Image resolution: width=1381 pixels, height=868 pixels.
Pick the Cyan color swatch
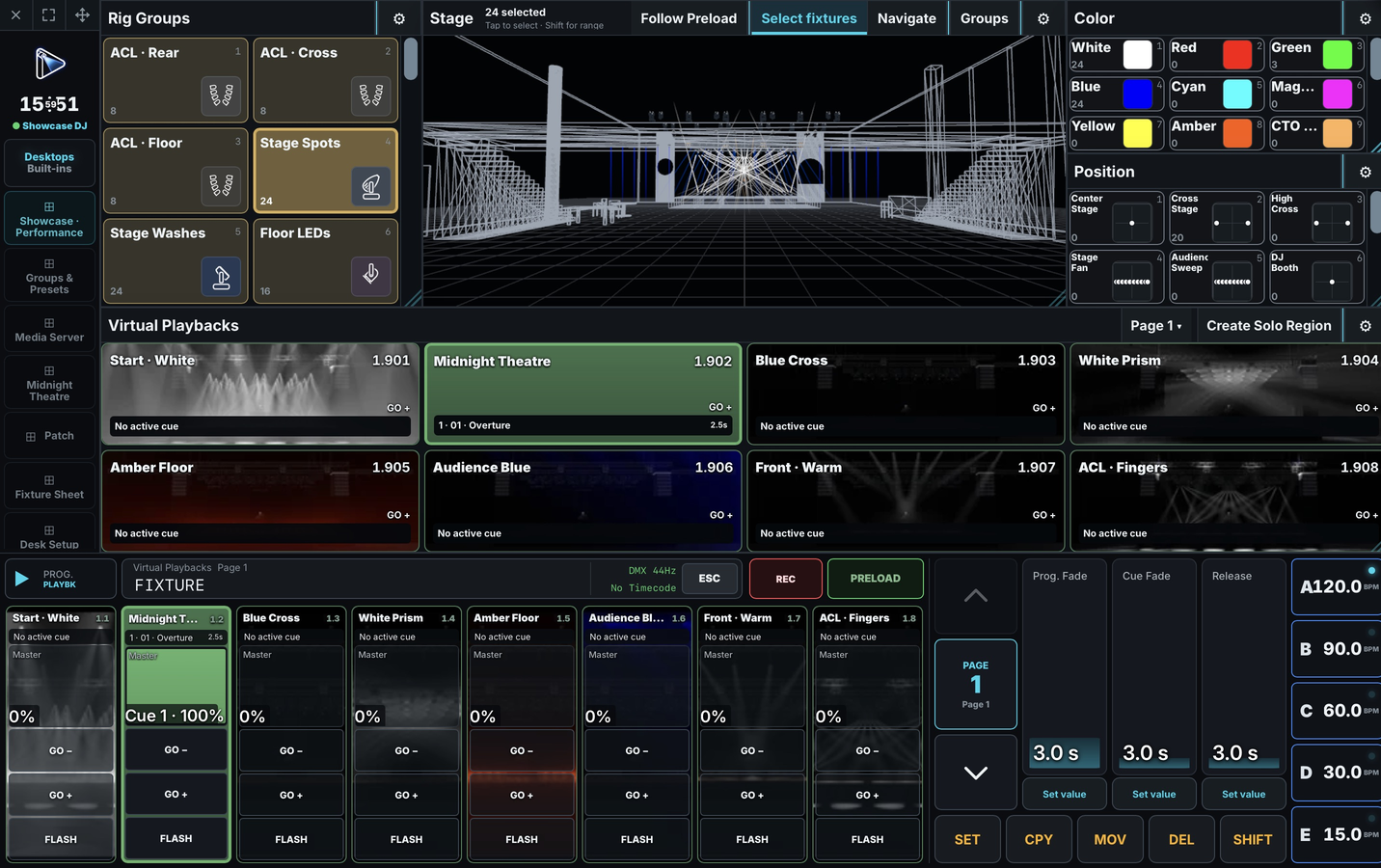click(1237, 95)
